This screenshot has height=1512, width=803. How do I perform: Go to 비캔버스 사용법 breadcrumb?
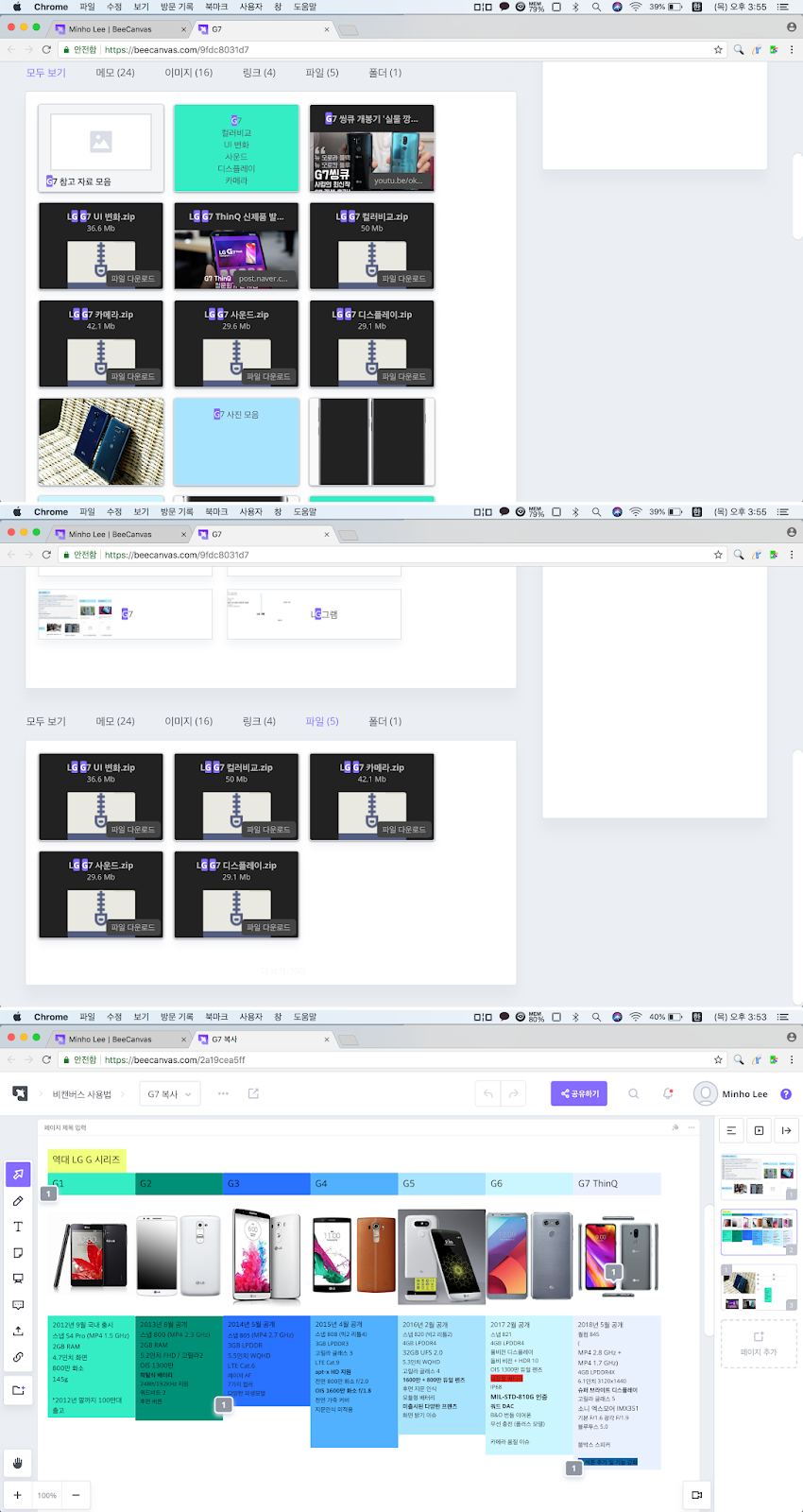(82, 1094)
